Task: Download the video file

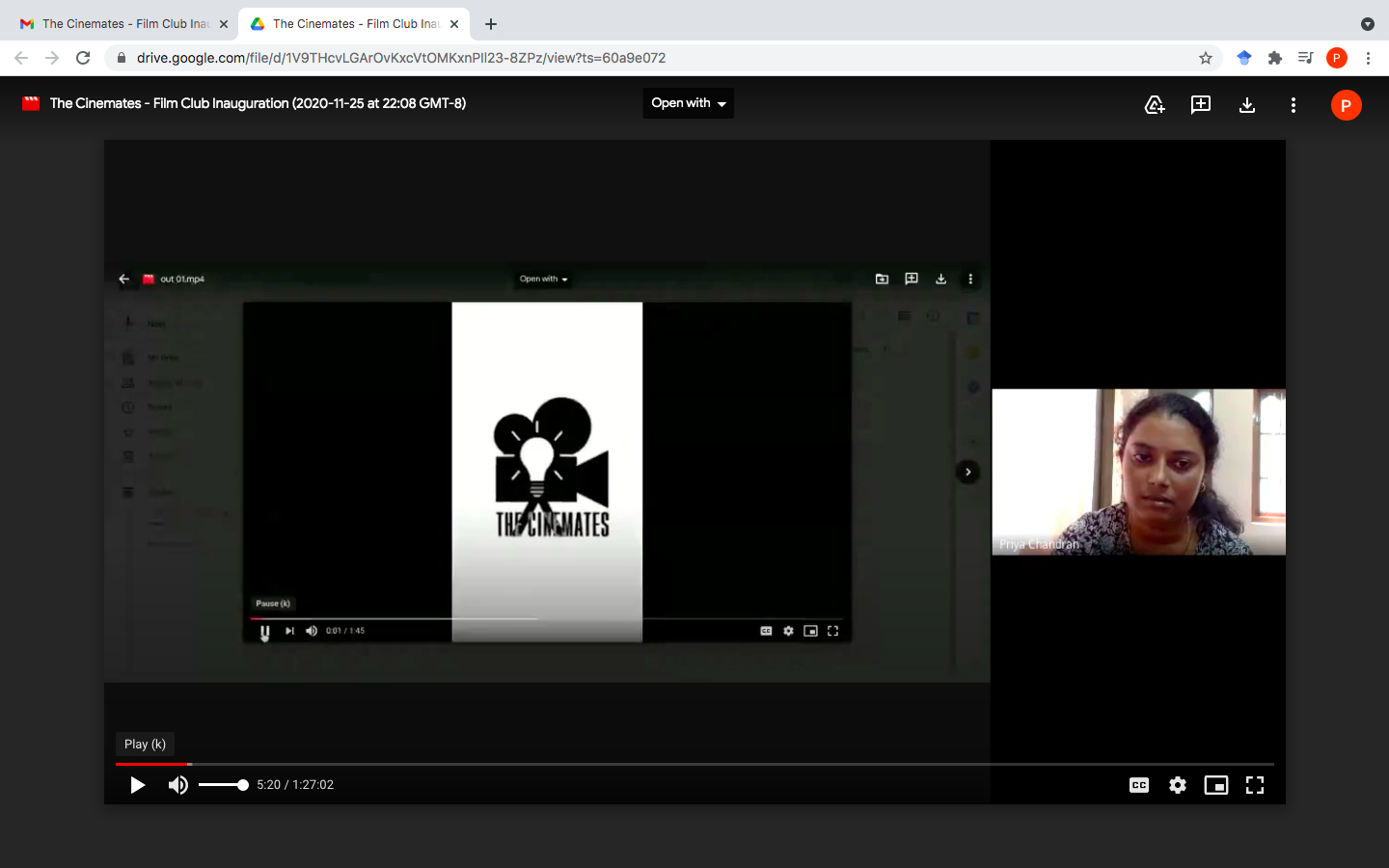Action: tap(1247, 105)
